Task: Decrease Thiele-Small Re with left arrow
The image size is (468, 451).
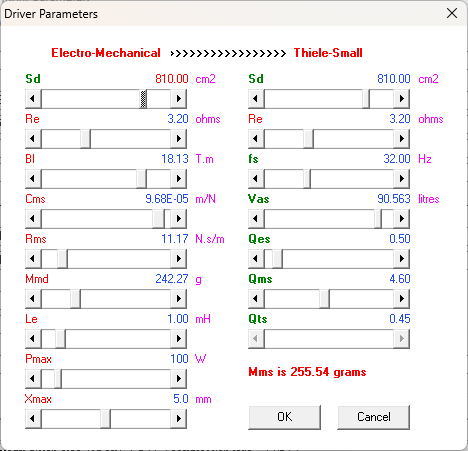Action: pyautogui.click(x=256, y=139)
